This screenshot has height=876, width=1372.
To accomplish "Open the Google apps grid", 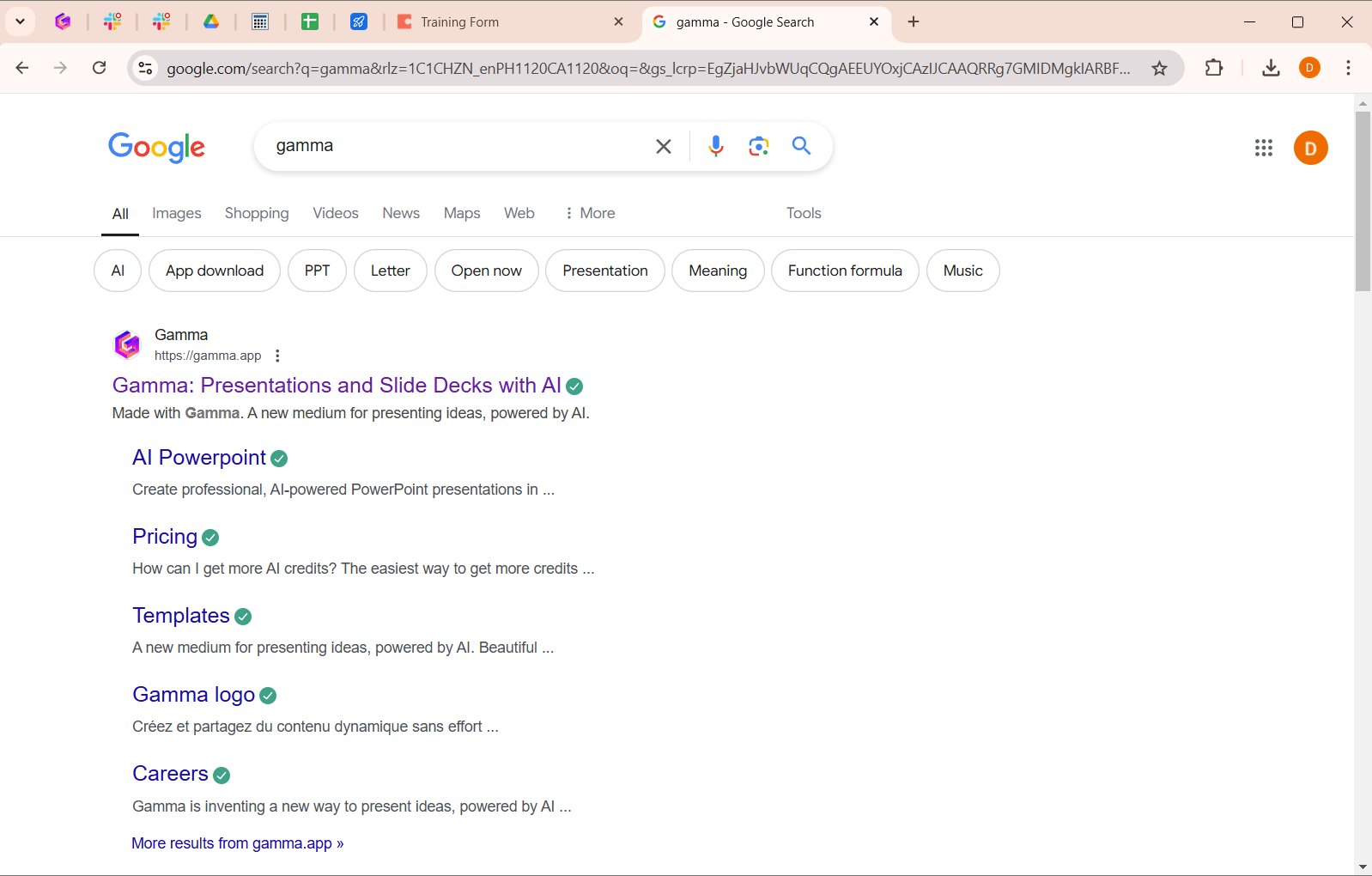I will (x=1263, y=148).
